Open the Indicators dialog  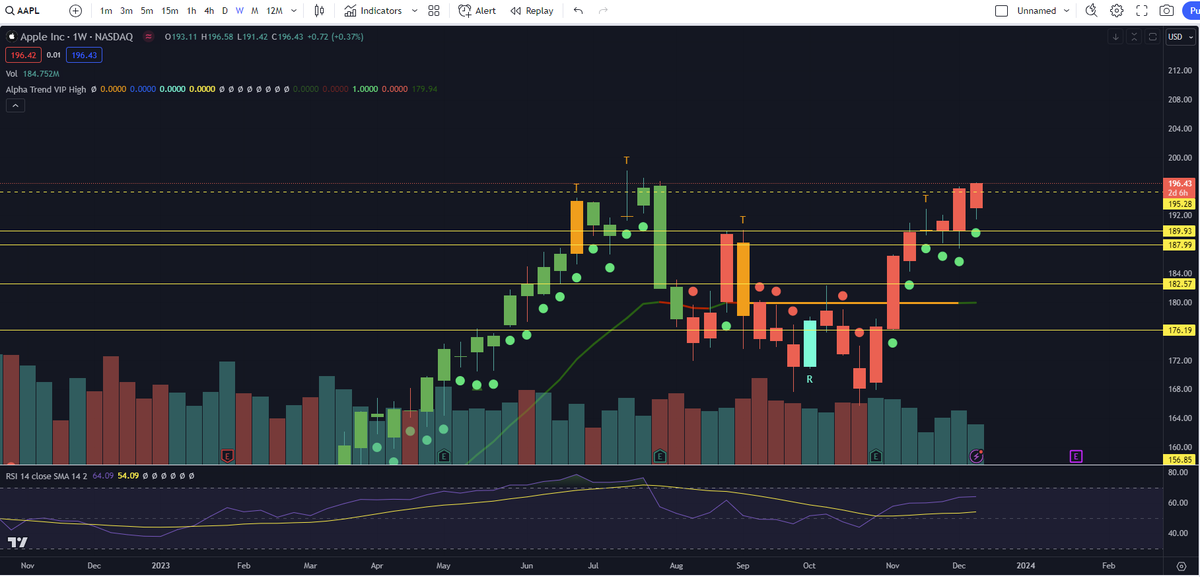[373, 11]
